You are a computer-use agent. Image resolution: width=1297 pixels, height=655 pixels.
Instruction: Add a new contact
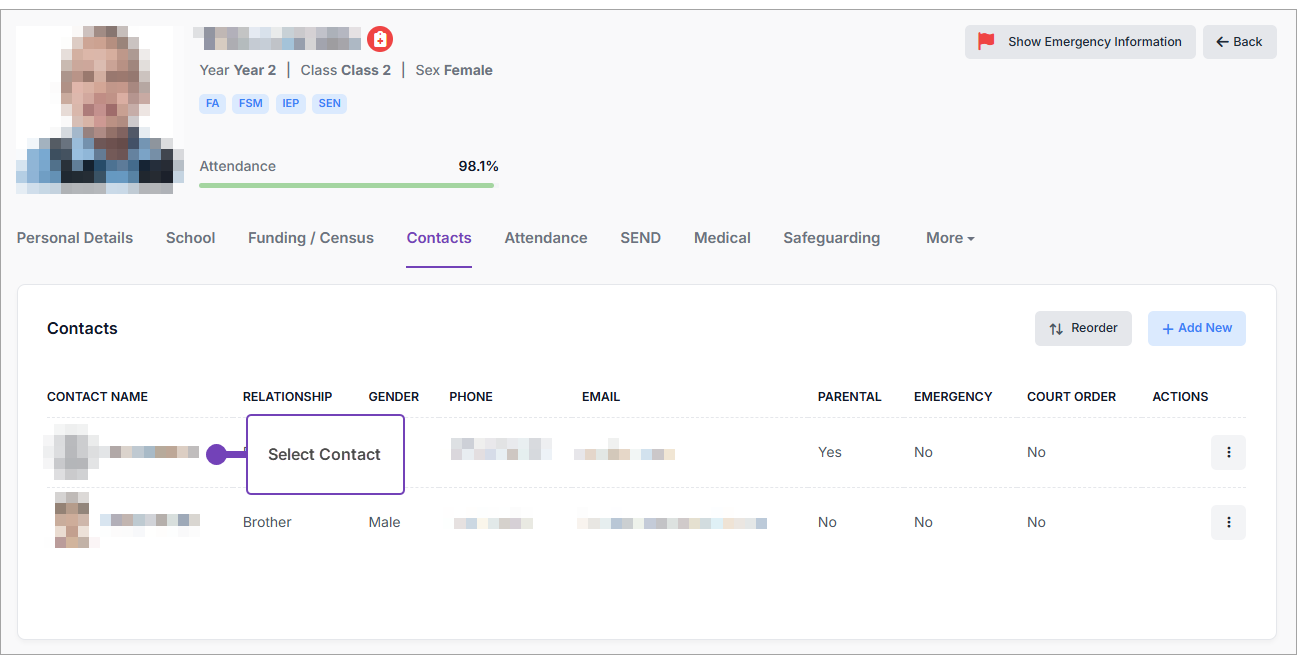[x=1196, y=328]
